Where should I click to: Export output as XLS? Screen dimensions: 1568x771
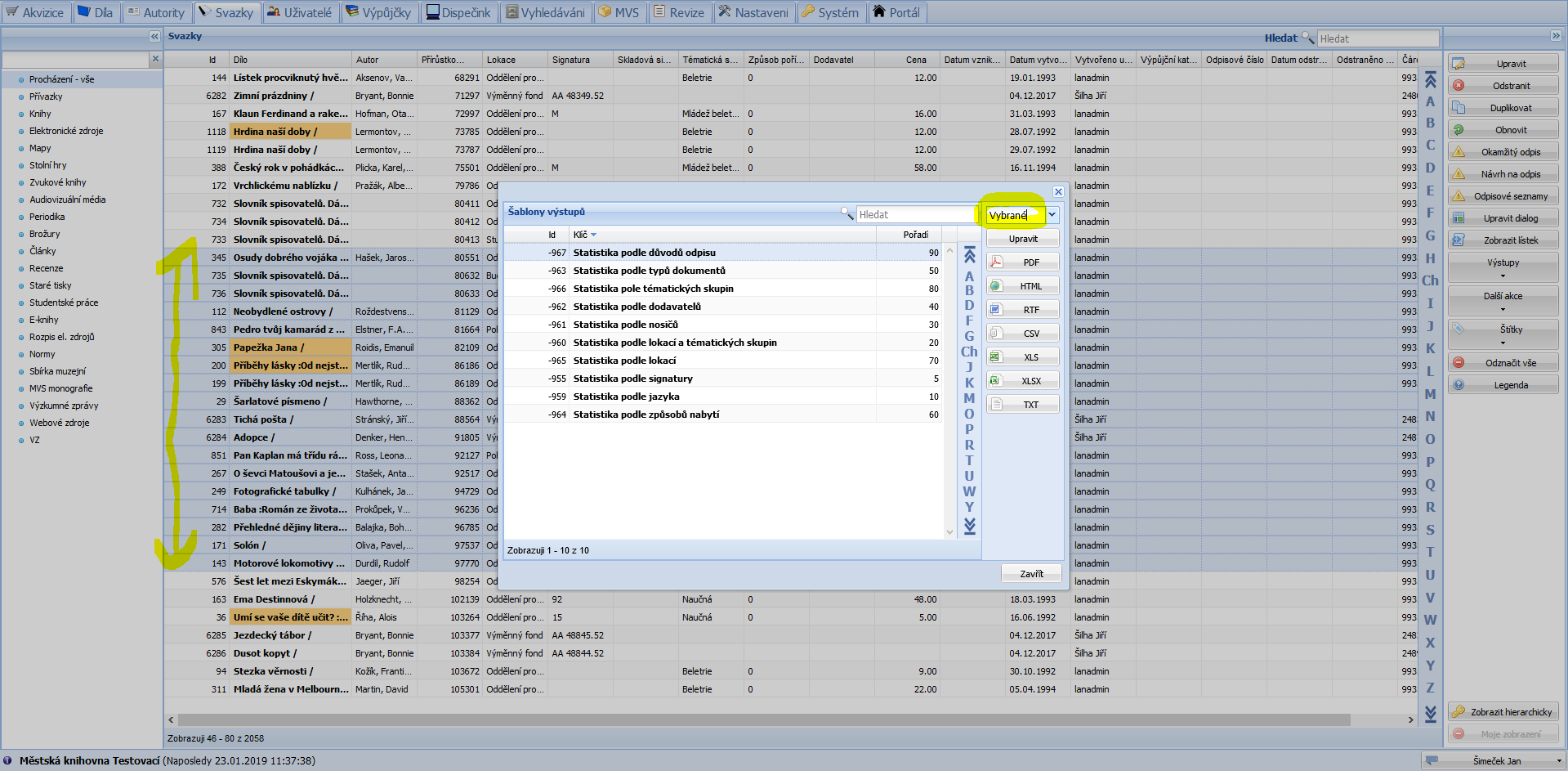[1023, 357]
